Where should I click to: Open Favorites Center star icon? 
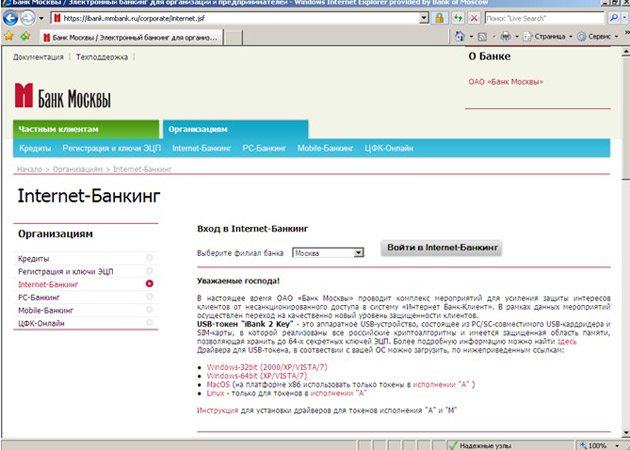tap(8, 36)
